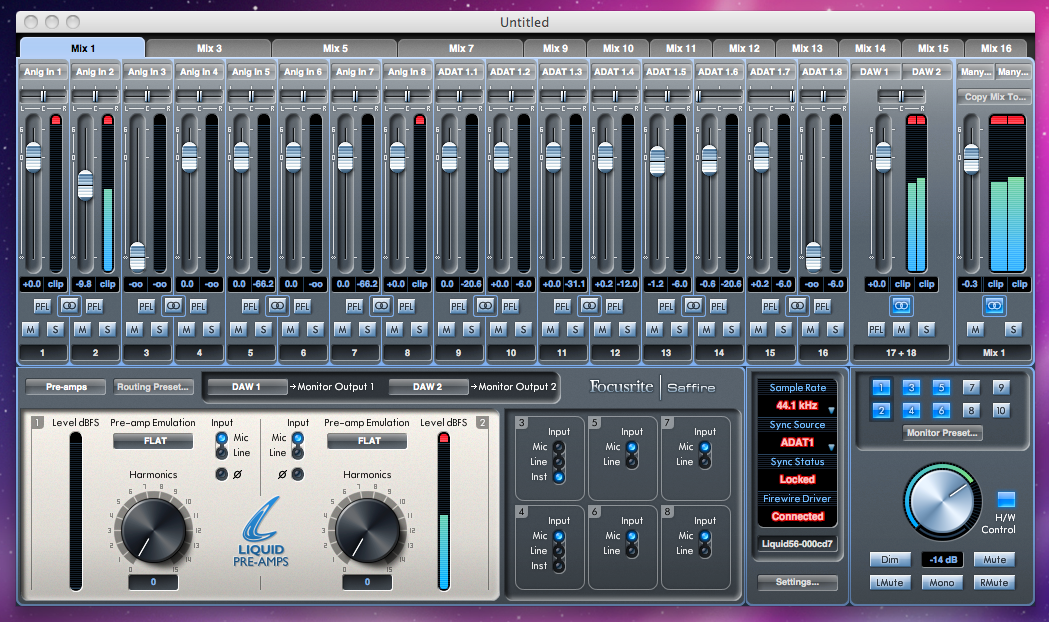The image size is (1049, 622).
Task: Click the Anlg In 2 fader handle
Action: coord(85,185)
